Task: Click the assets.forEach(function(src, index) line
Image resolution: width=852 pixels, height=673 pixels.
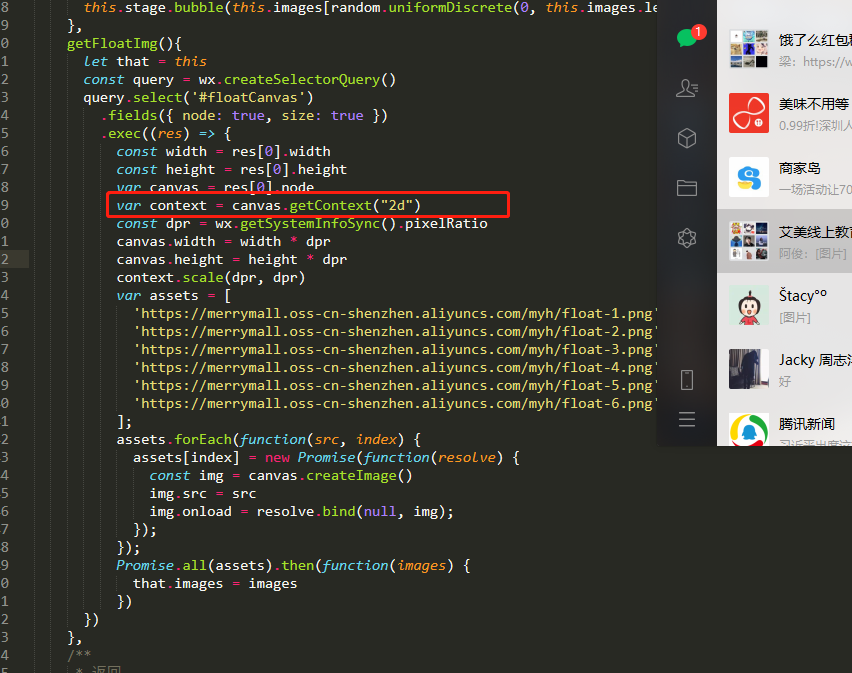Action: pyautogui.click(x=268, y=439)
